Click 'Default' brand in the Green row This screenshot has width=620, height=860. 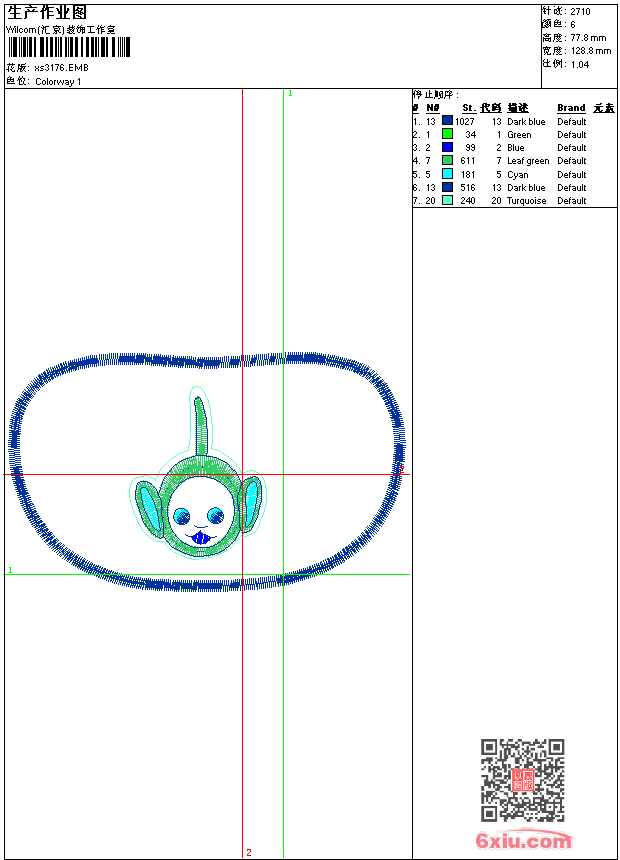(572, 135)
